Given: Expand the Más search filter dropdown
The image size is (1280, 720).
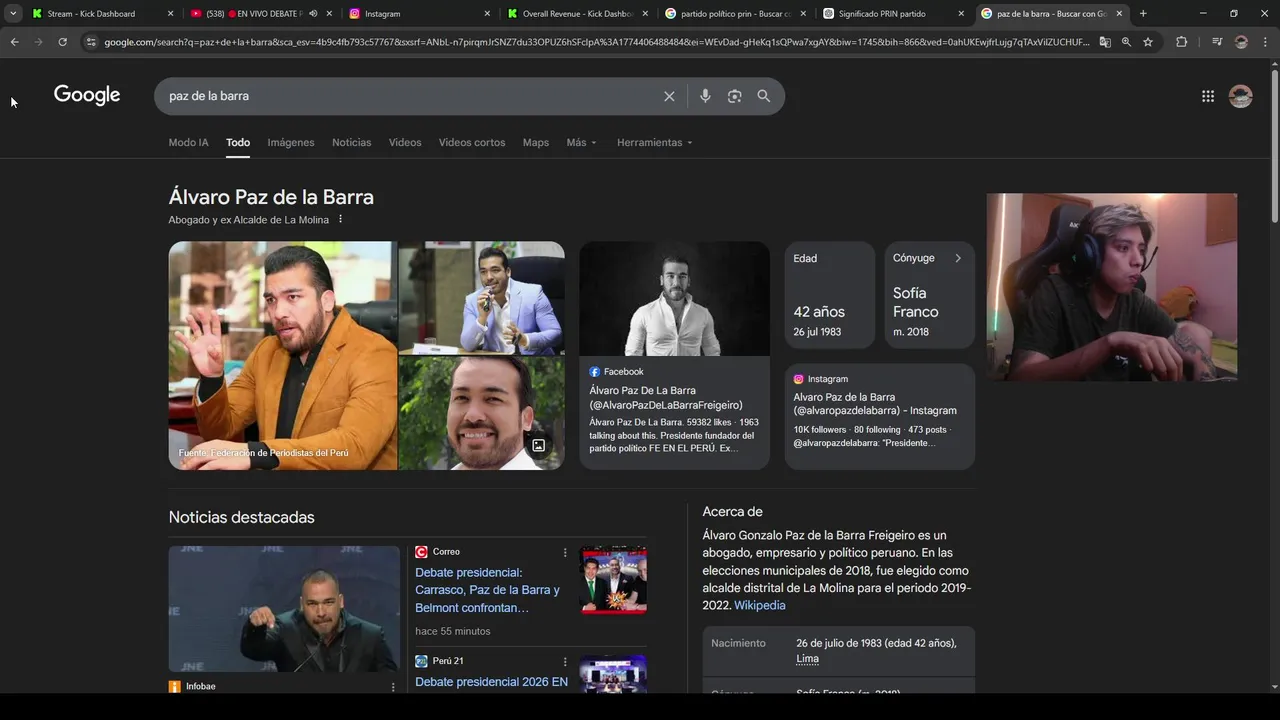Looking at the screenshot, I should (x=581, y=142).
